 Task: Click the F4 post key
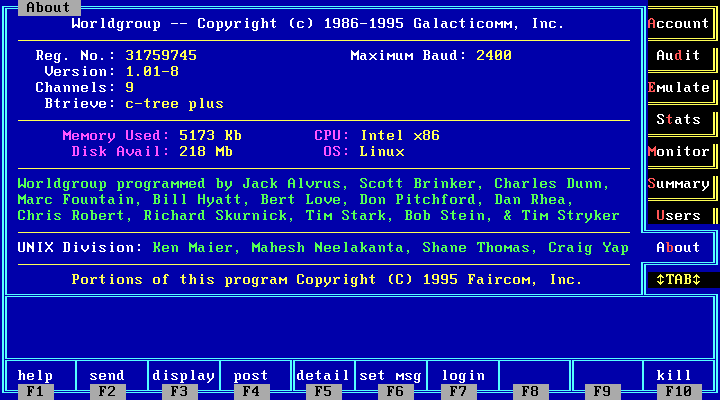click(x=252, y=383)
